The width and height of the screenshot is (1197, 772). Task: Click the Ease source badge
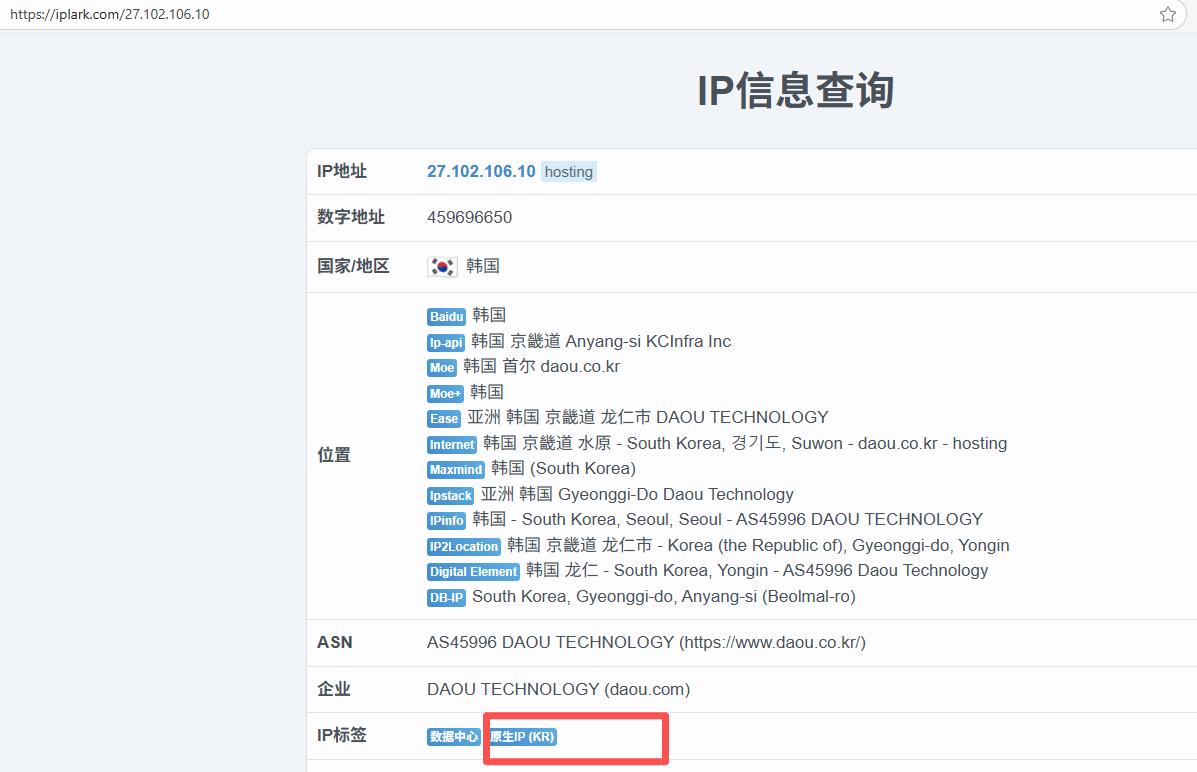tap(444, 418)
